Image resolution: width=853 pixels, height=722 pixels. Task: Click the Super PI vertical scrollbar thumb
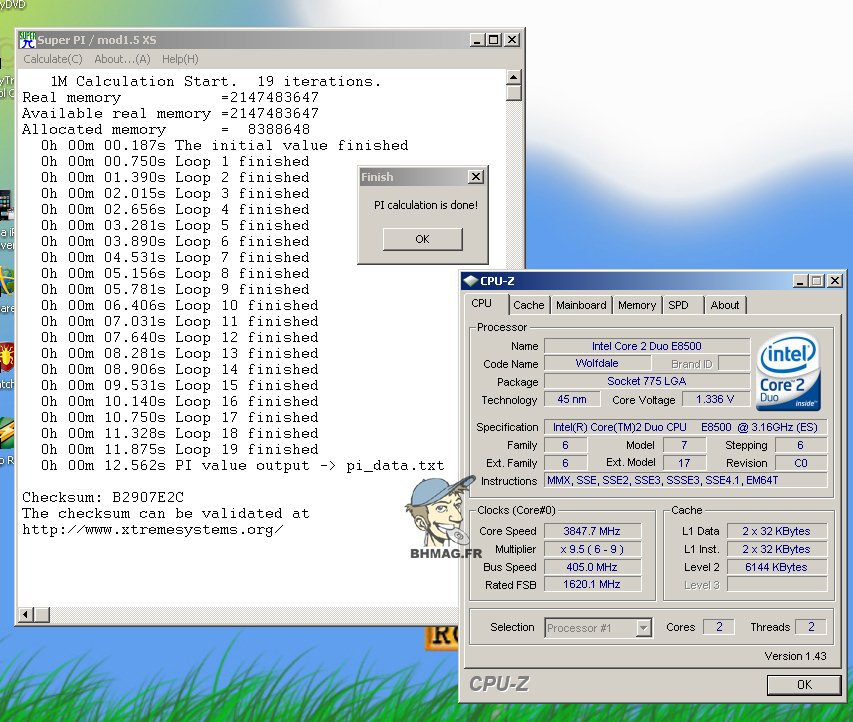(513, 93)
